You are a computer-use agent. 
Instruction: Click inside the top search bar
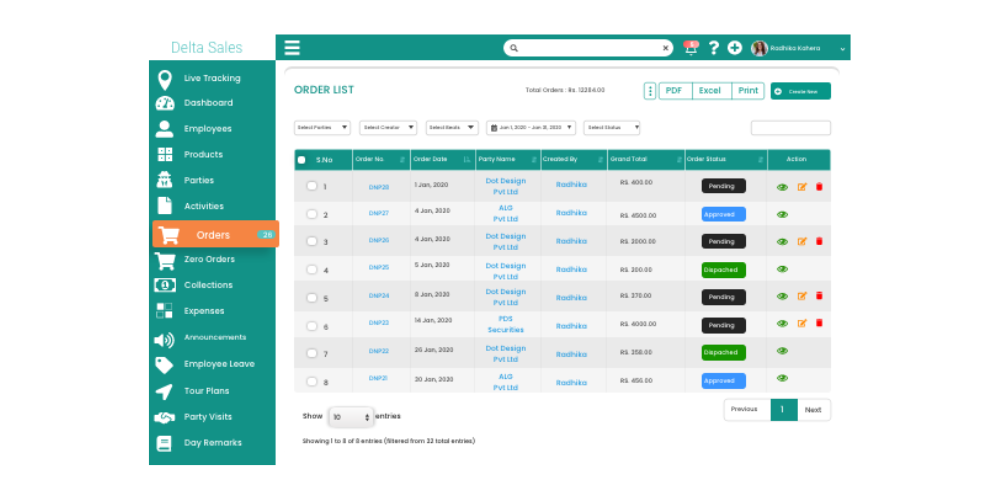tap(588, 48)
